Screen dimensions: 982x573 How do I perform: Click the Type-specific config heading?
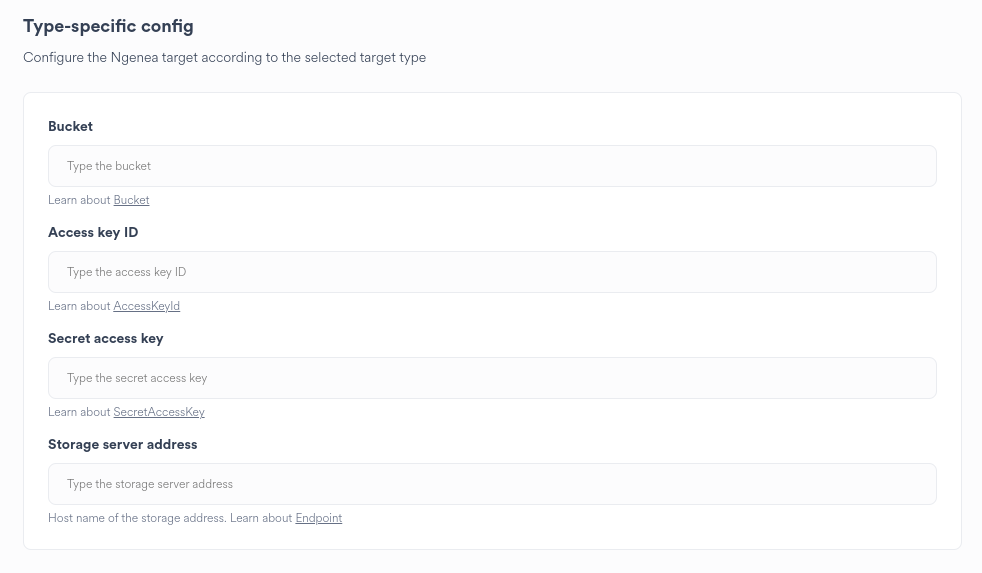(108, 26)
